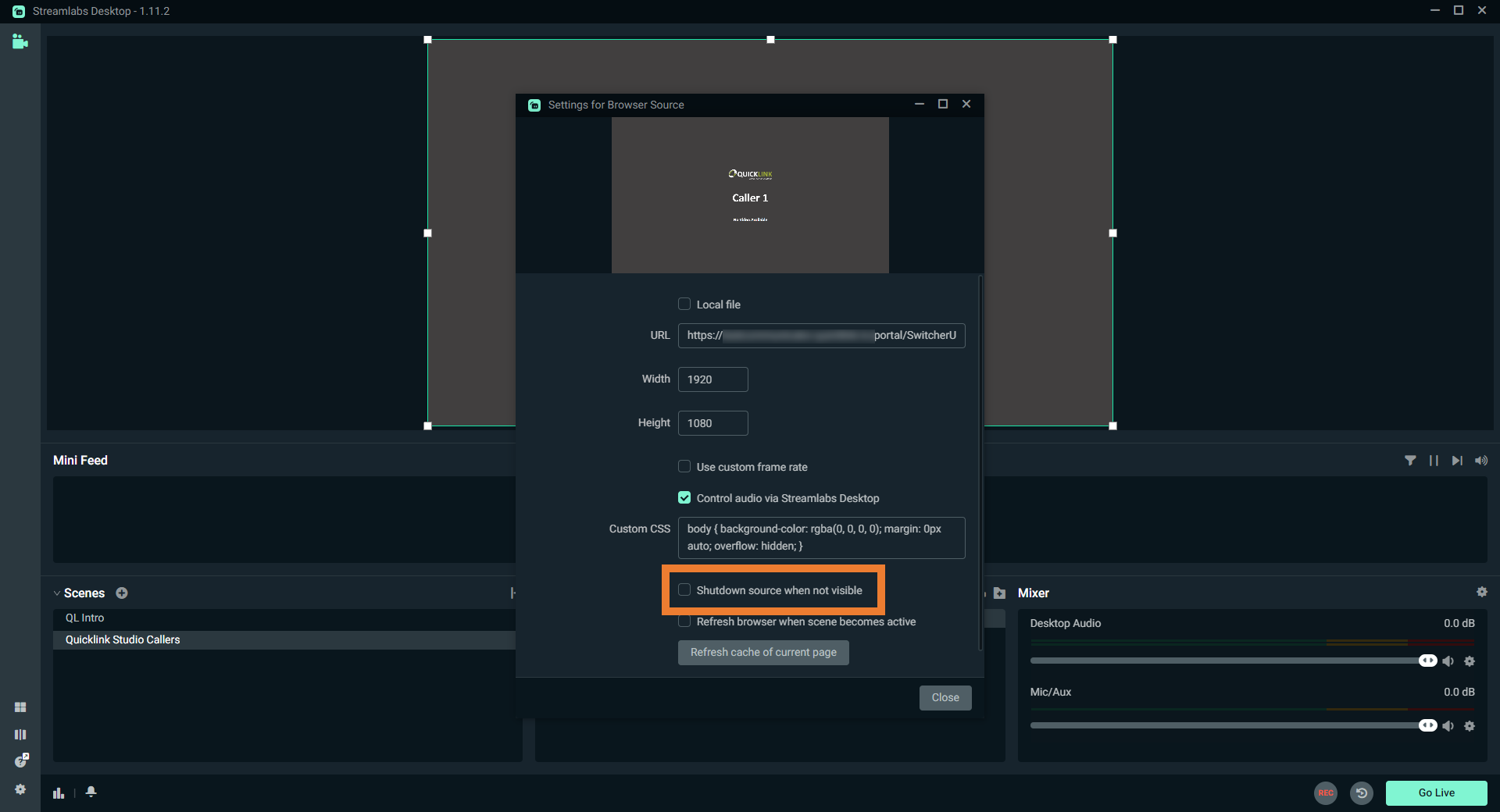
Task: Click the Width field showing 1920
Action: (x=713, y=379)
